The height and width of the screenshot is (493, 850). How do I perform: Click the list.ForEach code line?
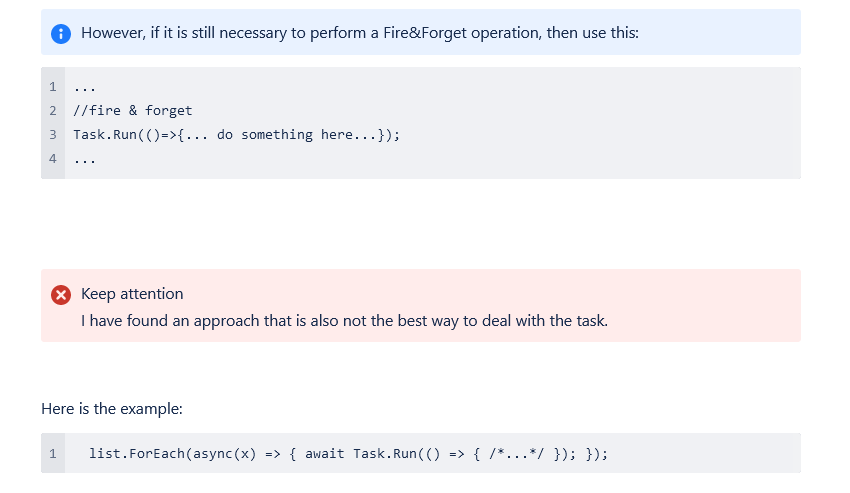(349, 453)
